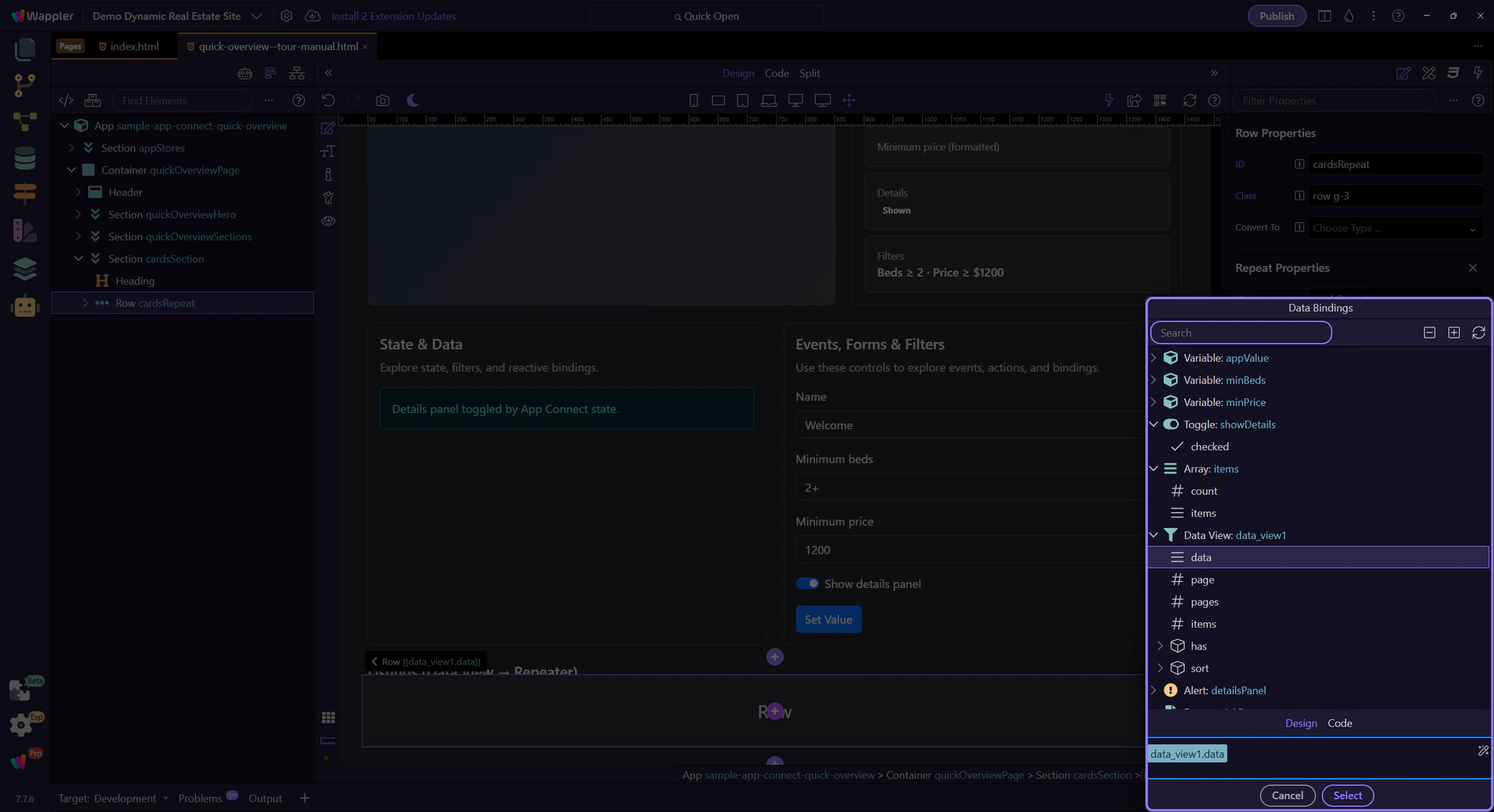Take a screenshot with the camera icon
1494x812 pixels.
click(x=382, y=100)
